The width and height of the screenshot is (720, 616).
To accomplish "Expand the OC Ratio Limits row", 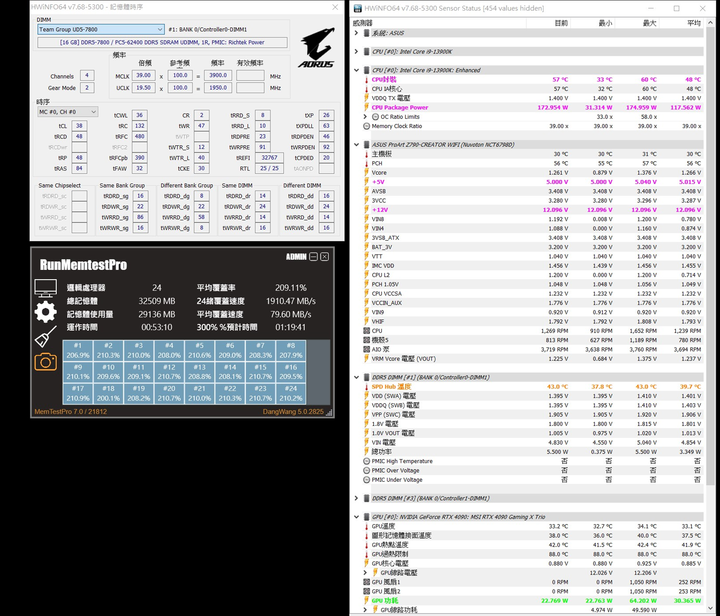I will click(366, 117).
